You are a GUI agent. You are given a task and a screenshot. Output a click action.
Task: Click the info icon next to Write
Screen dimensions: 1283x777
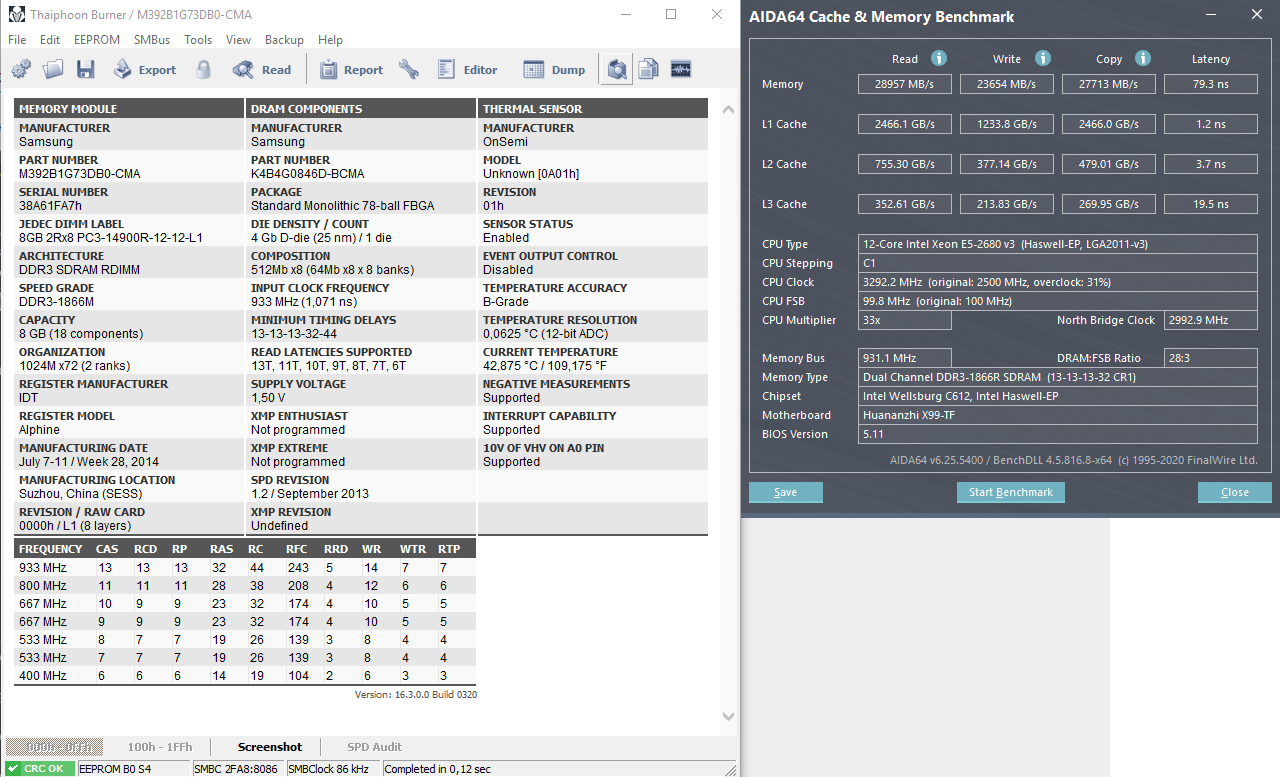pos(1043,59)
